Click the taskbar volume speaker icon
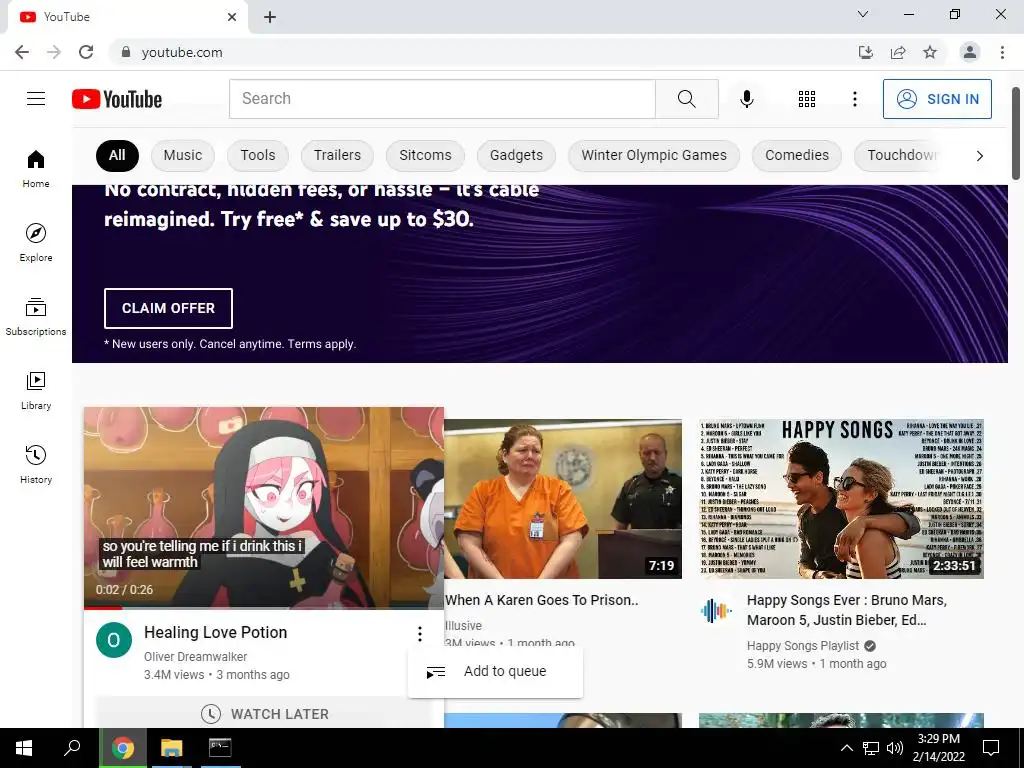 click(x=895, y=748)
